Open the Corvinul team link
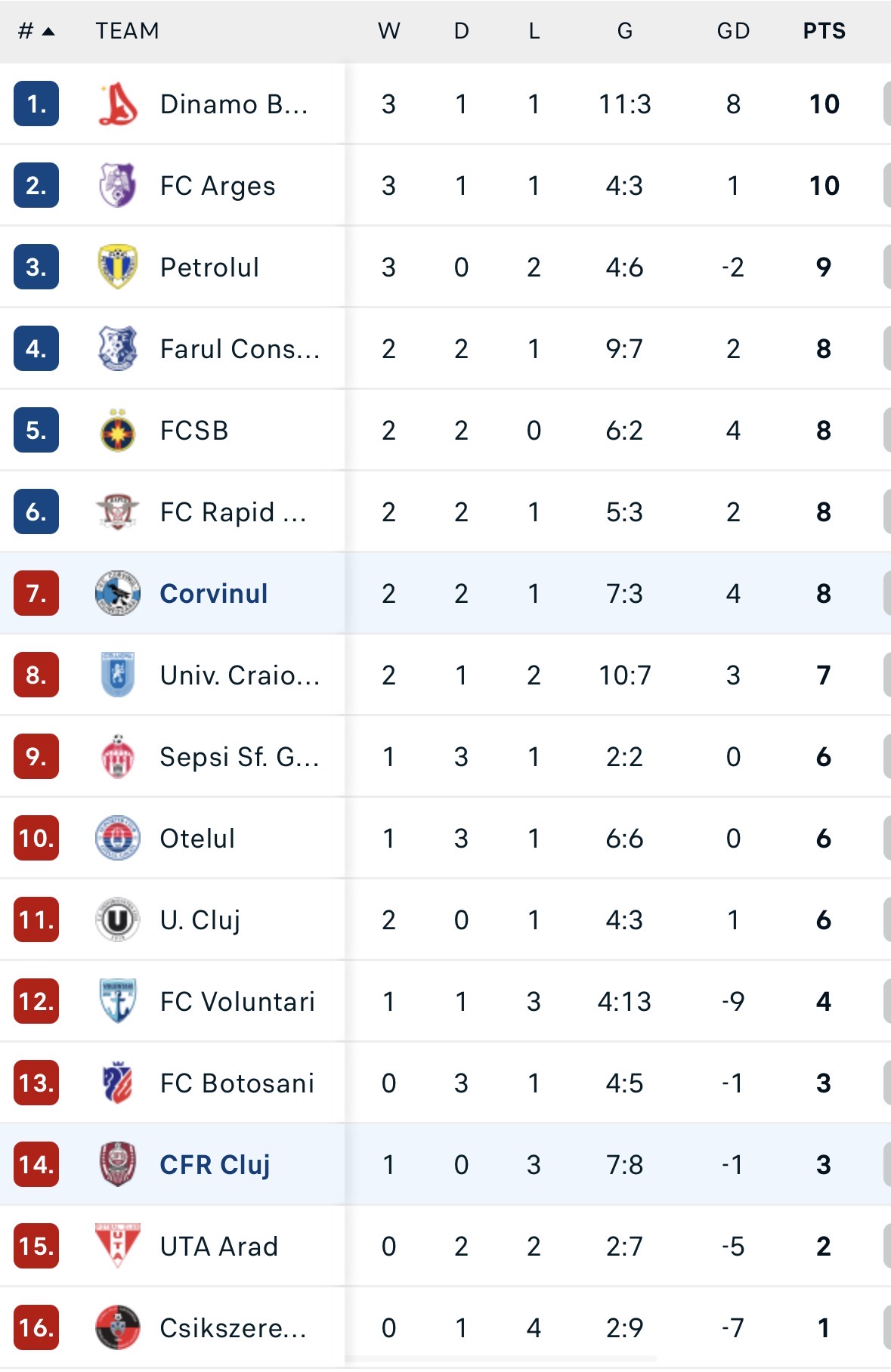This screenshot has height=1372, width=891. coord(214,594)
